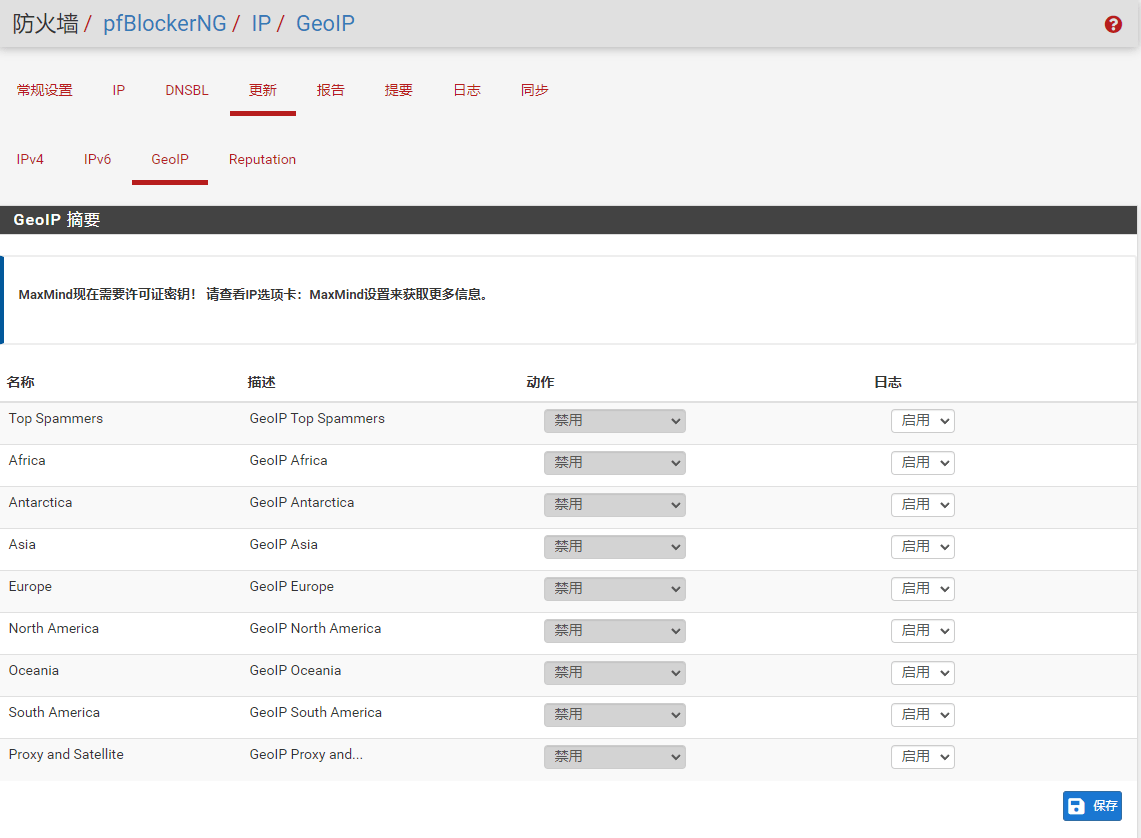1141x838 pixels.
Task: Open the 常规设置 tab
Action: 45,90
